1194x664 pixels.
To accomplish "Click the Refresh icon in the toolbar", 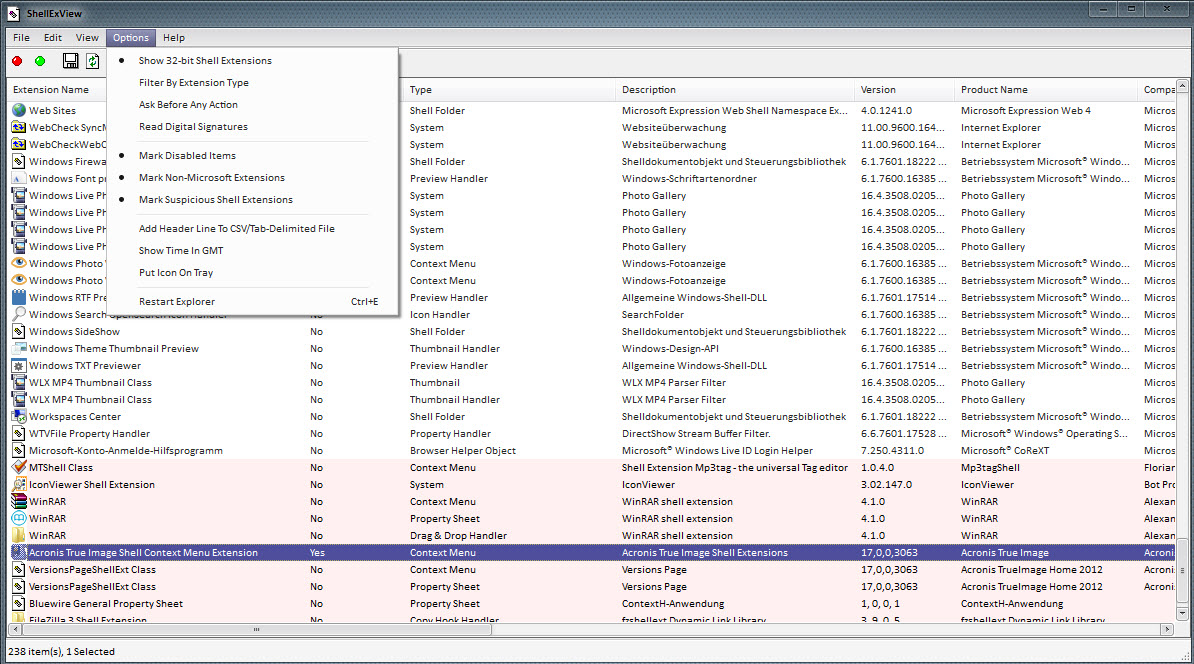I will [x=93, y=61].
